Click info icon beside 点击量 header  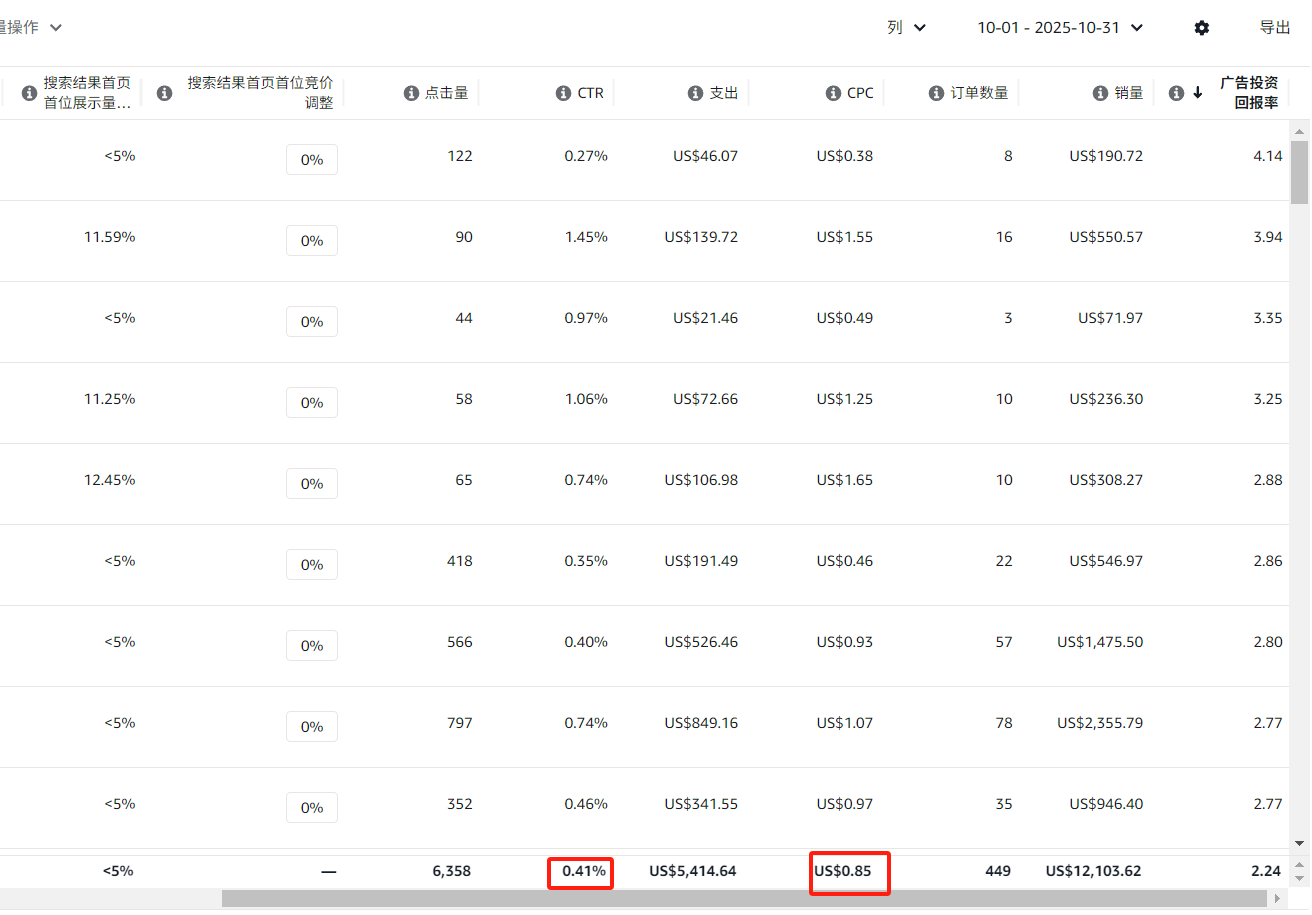pyautogui.click(x=411, y=93)
